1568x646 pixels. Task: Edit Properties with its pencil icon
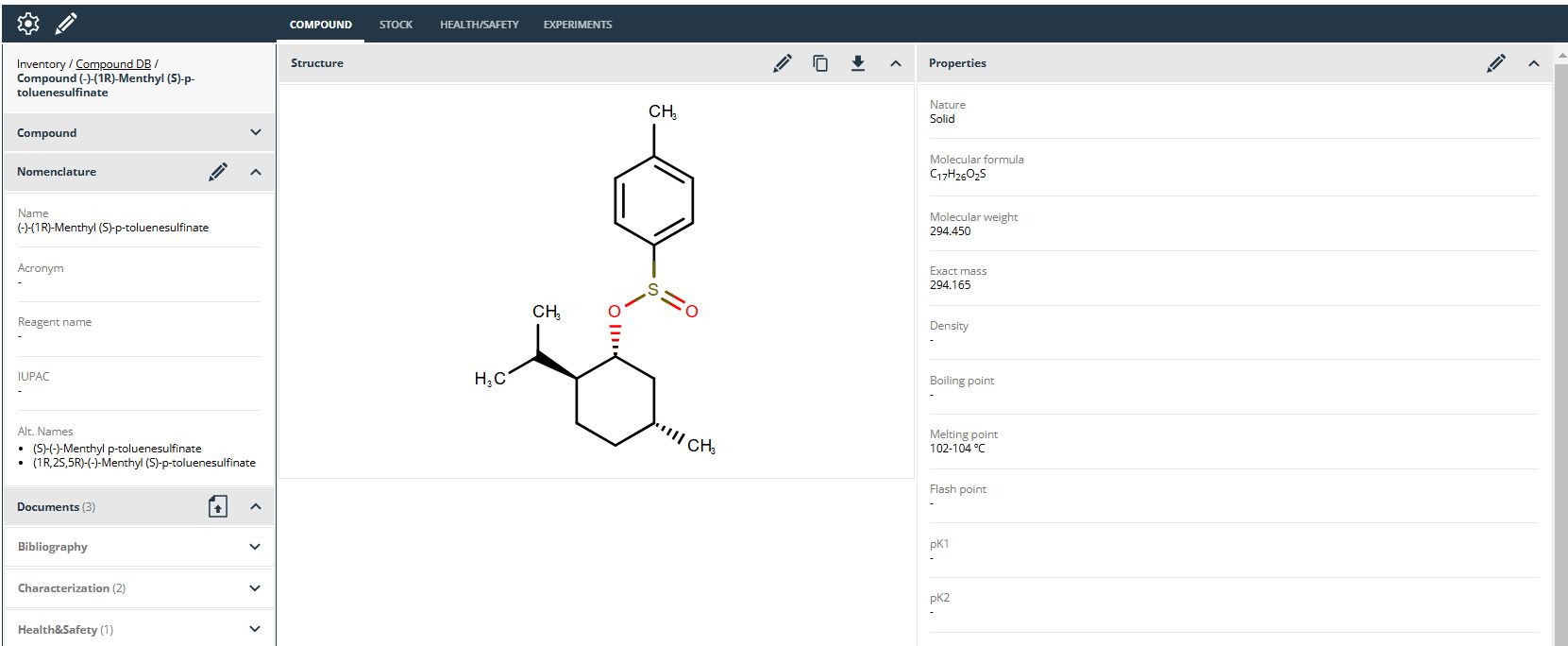point(1496,63)
